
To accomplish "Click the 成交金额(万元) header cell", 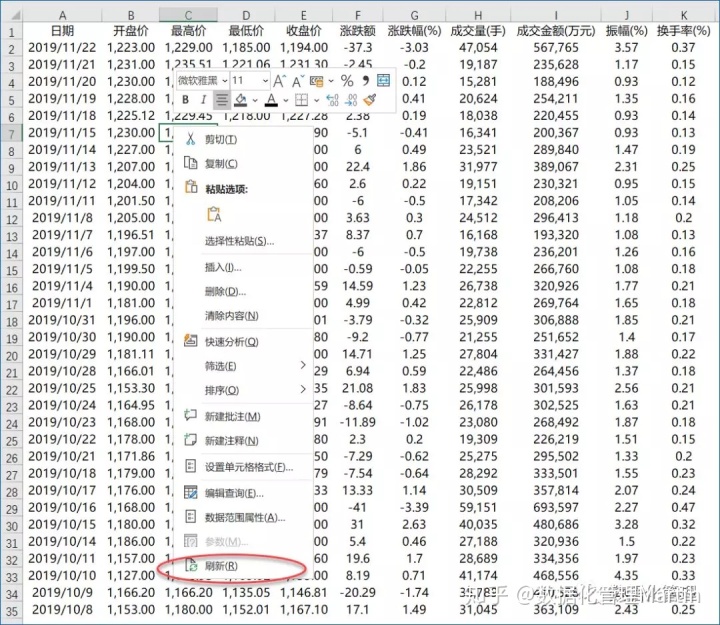I will tap(556, 31).
